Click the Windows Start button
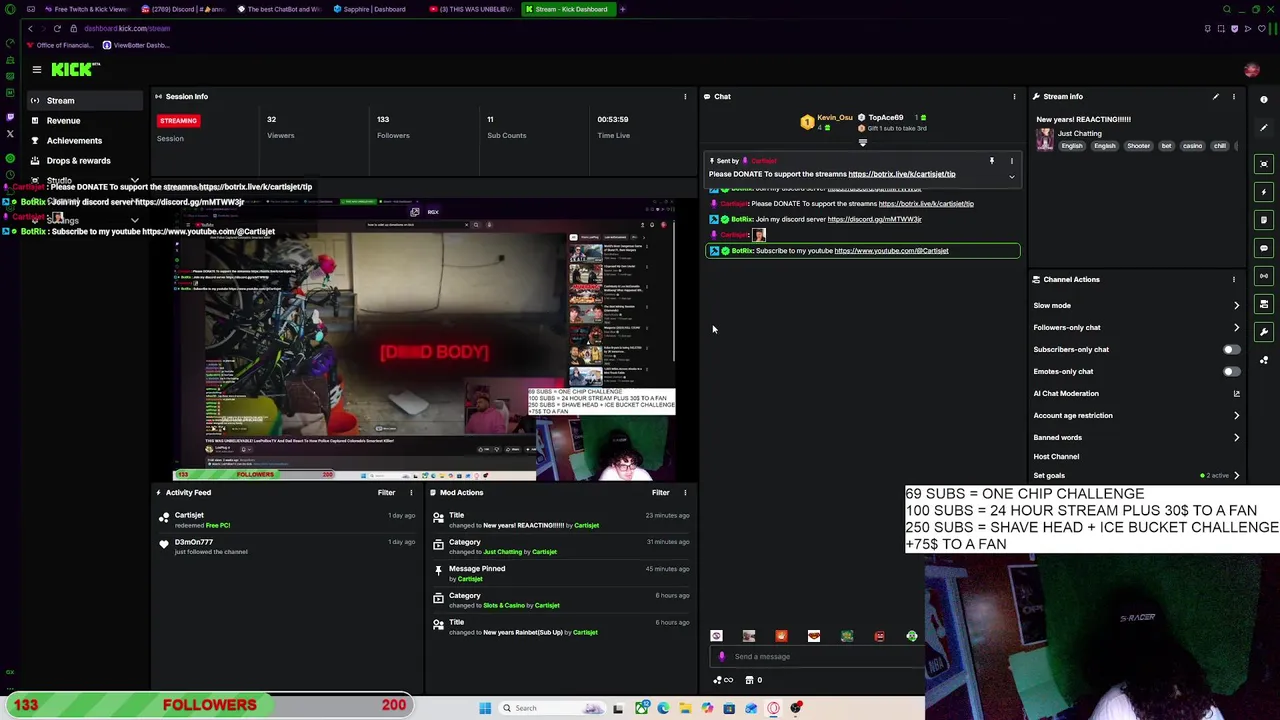Viewport: 1280px width, 720px height. point(485,708)
